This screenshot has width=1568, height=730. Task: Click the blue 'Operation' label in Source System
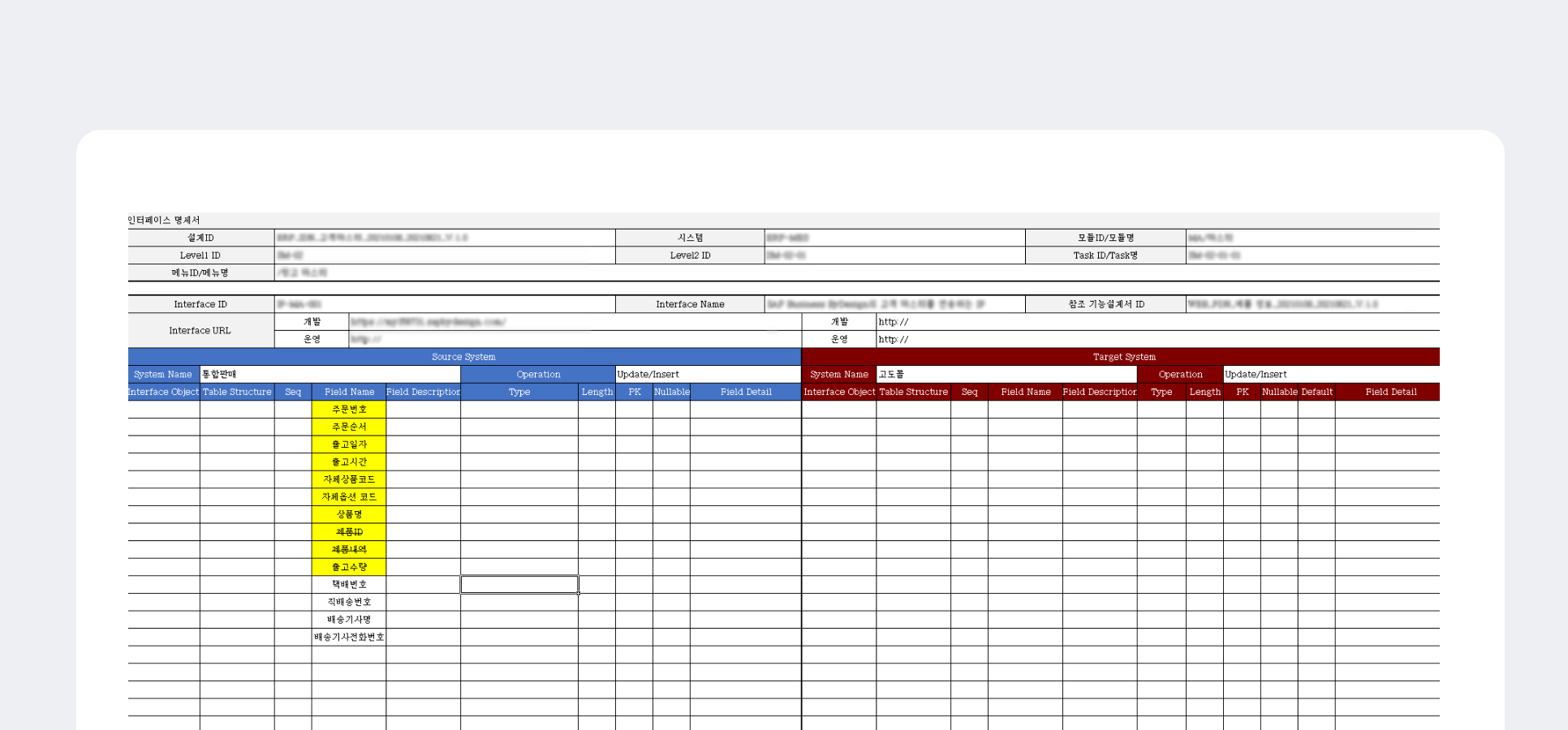(538, 374)
